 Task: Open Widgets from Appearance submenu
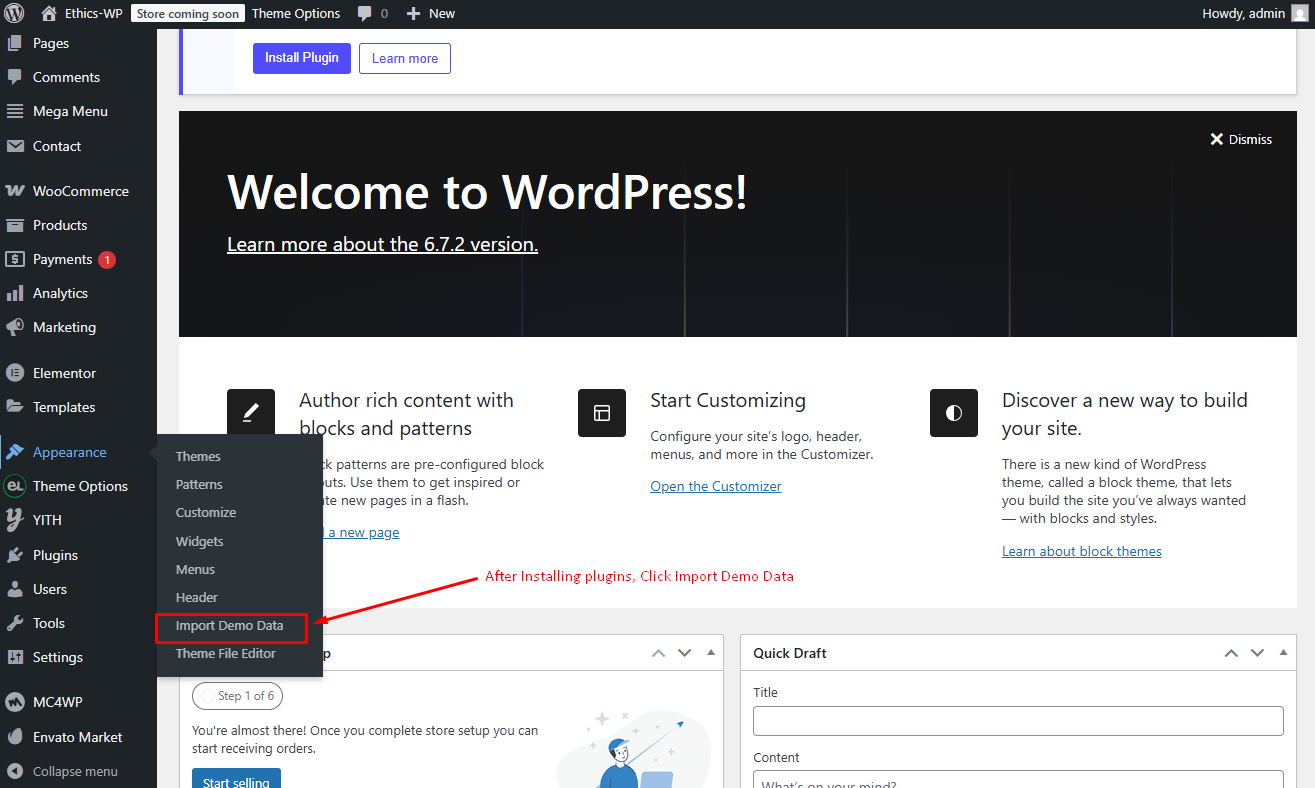coord(200,541)
